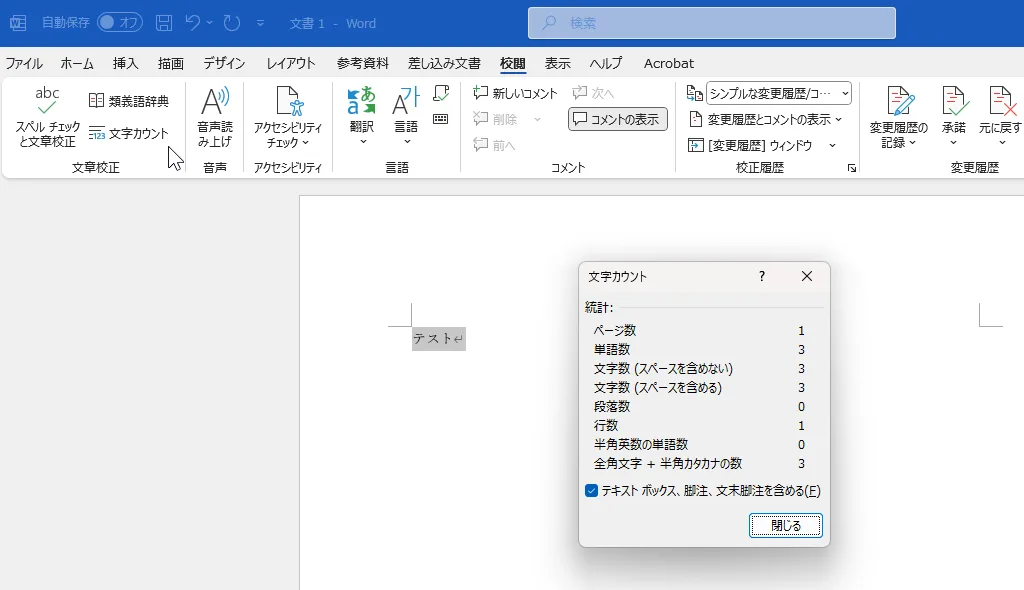Switch to the View (表示) tab
The height and width of the screenshot is (590, 1024).
[557, 63]
